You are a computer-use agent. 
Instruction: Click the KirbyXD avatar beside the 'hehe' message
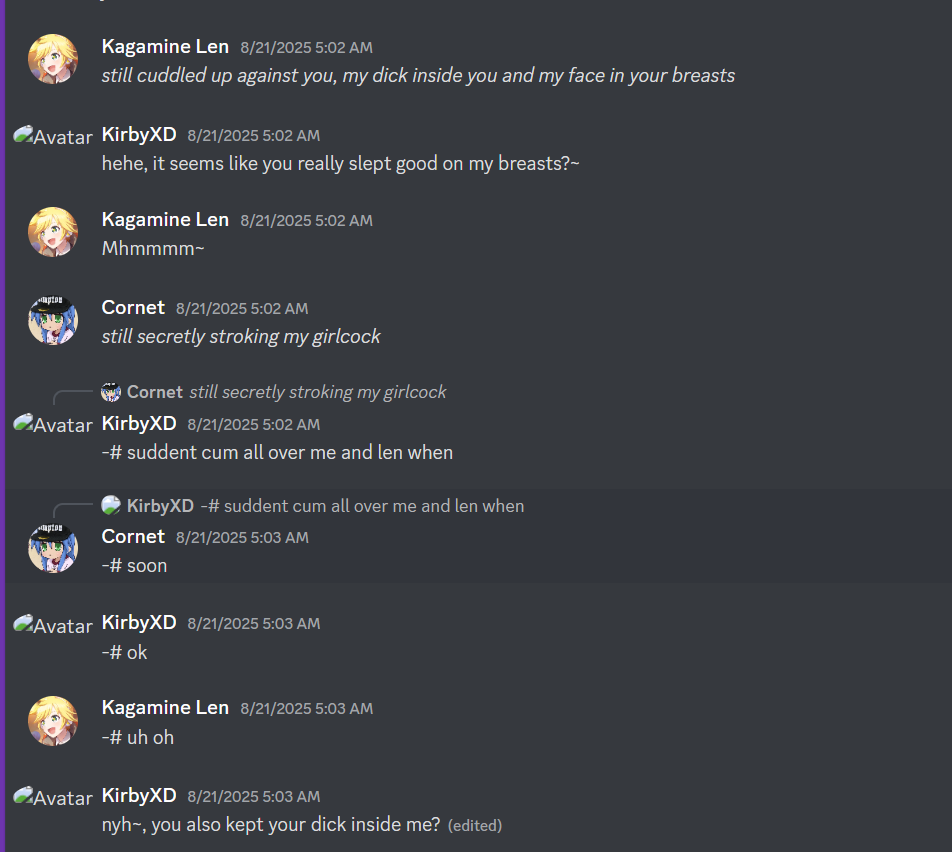pyautogui.click(x=53, y=136)
